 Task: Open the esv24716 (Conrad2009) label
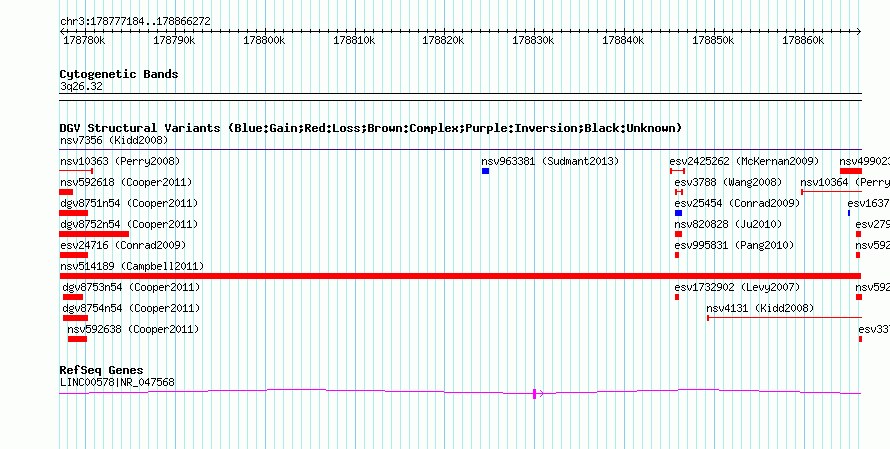click(x=123, y=245)
